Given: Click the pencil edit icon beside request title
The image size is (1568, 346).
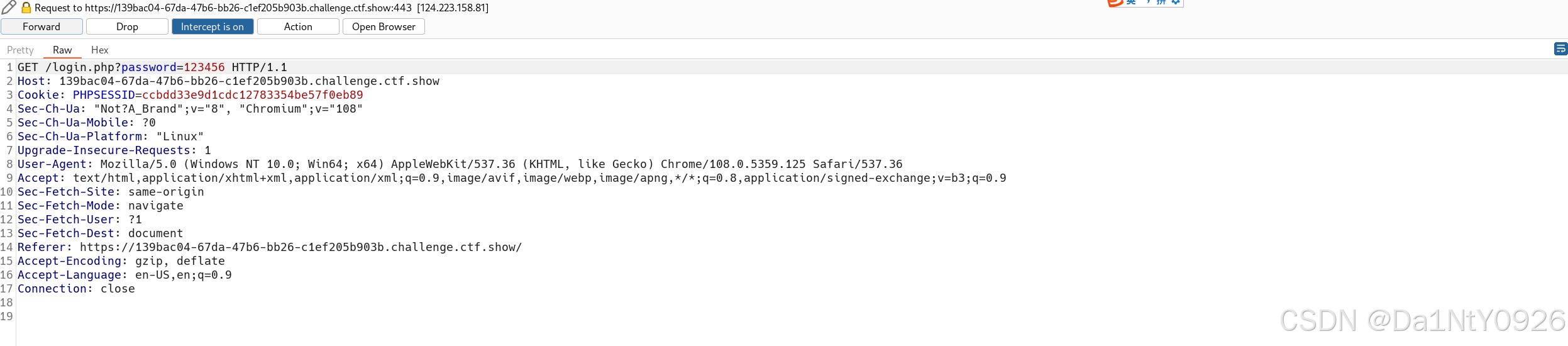Looking at the screenshot, I should pos(8,8).
